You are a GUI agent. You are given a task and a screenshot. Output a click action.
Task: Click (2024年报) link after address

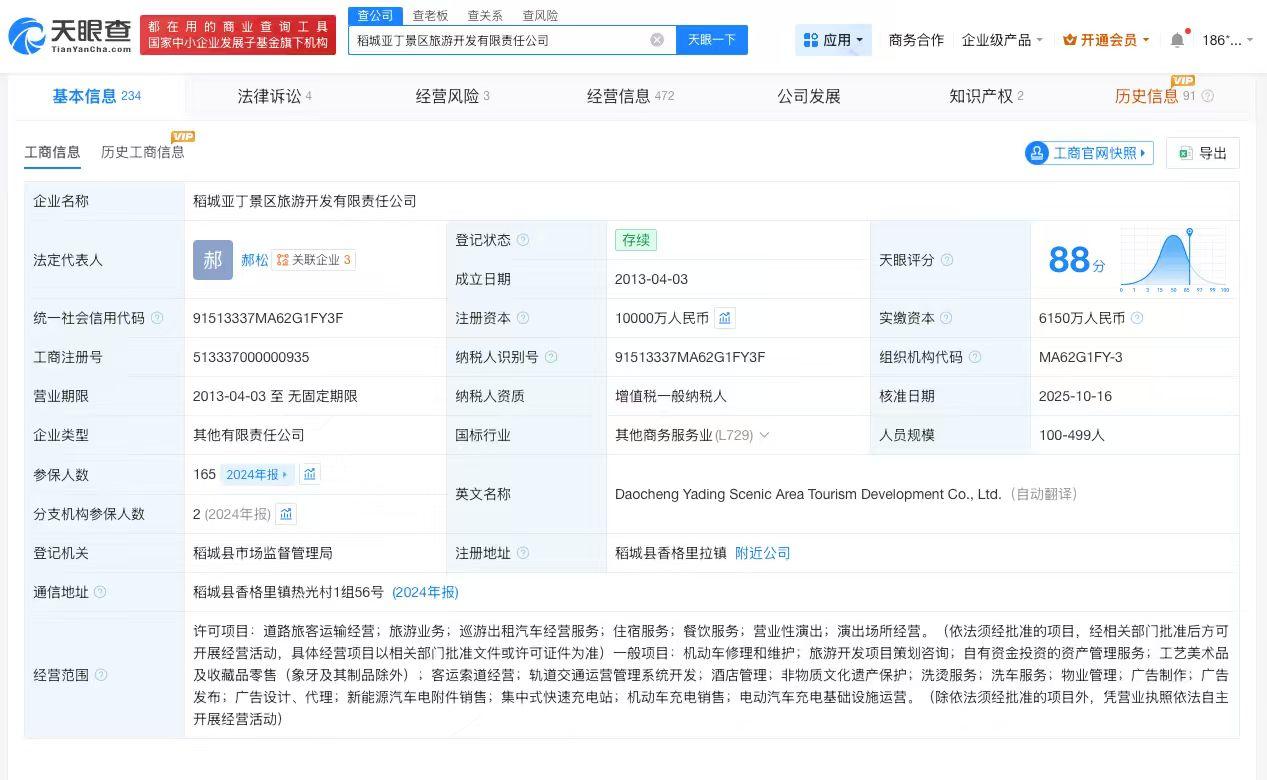pyautogui.click(x=425, y=592)
